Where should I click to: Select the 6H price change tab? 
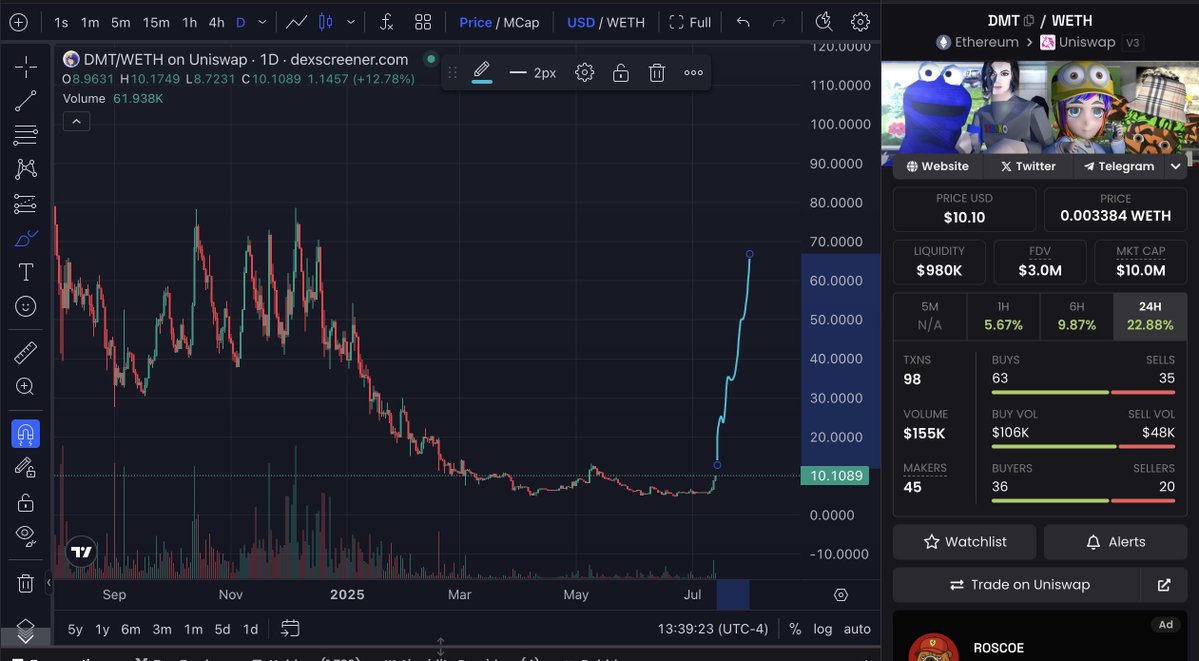coord(1077,316)
